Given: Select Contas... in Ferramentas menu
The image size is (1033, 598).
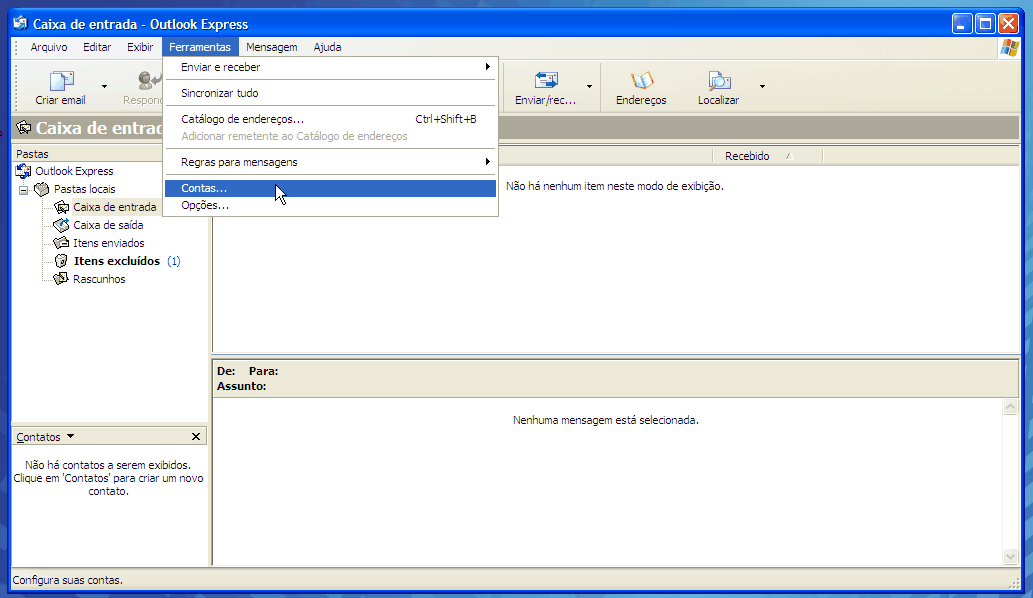Looking at the screenshot, I should [330, 188].
